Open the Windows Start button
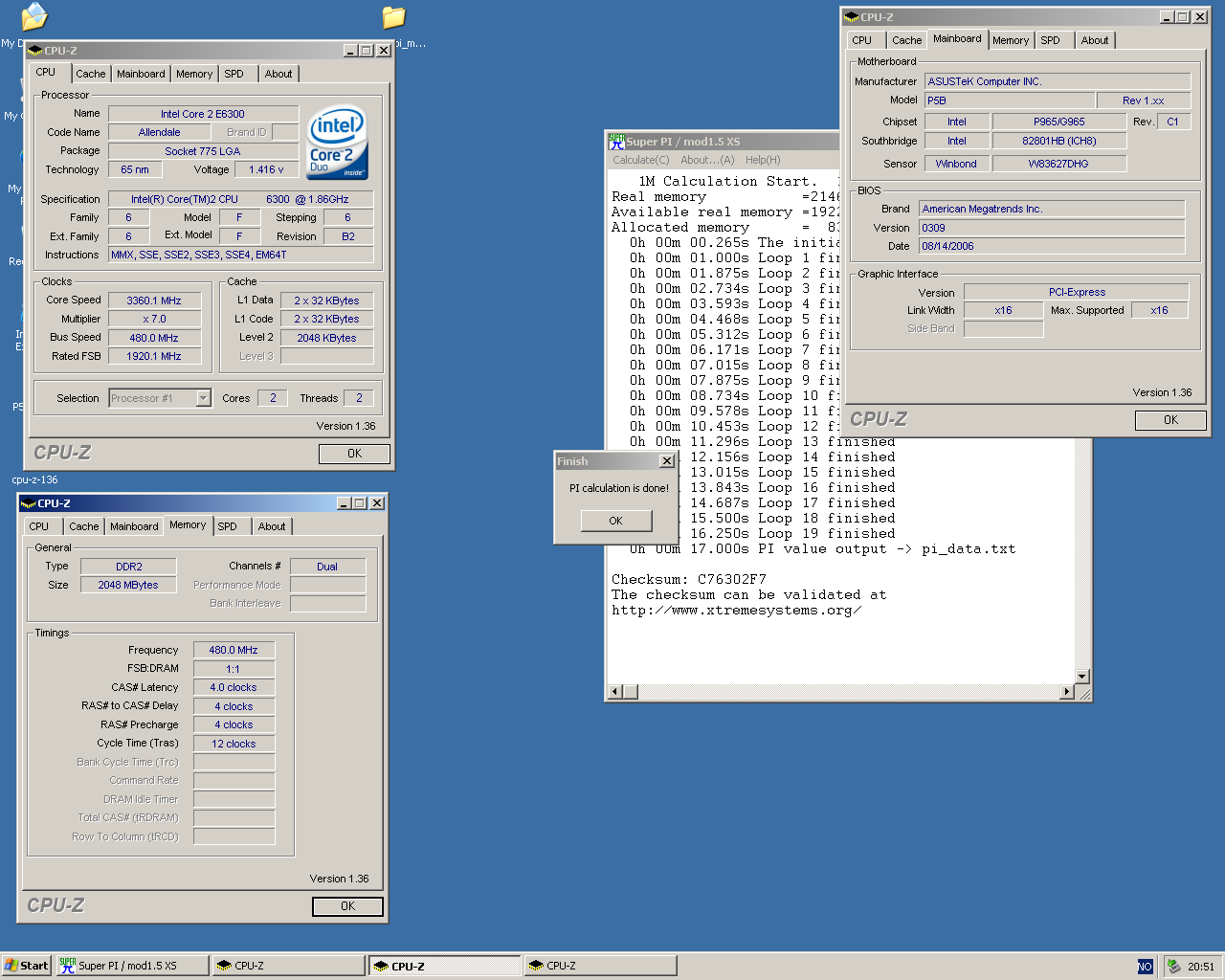This screenshot has height=980, width=1225. [x=26, y=966]
